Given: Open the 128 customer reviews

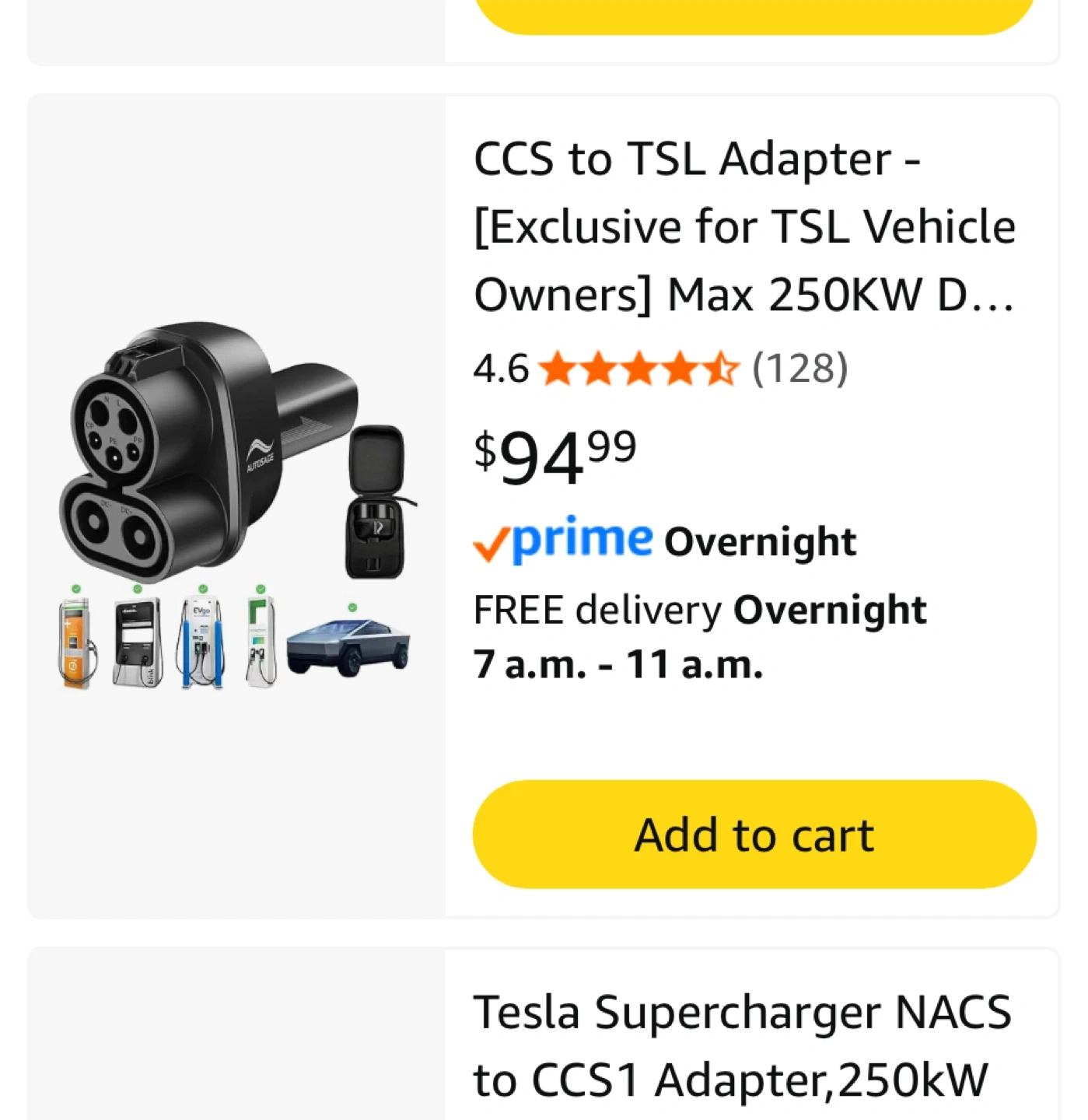Looking at the screenshot, I should (799, 369).
